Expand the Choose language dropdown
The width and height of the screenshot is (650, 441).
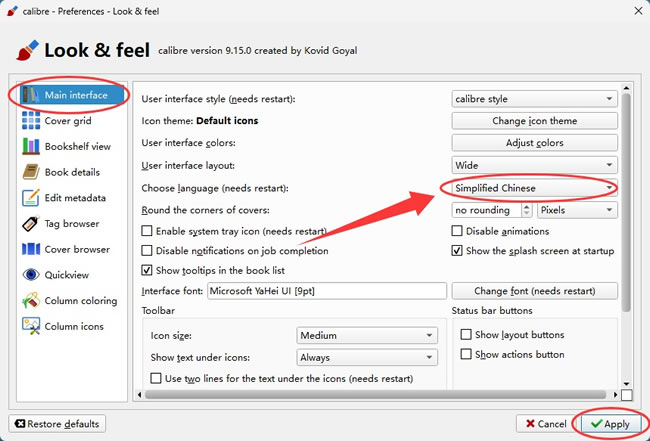[x=534, y=188]
